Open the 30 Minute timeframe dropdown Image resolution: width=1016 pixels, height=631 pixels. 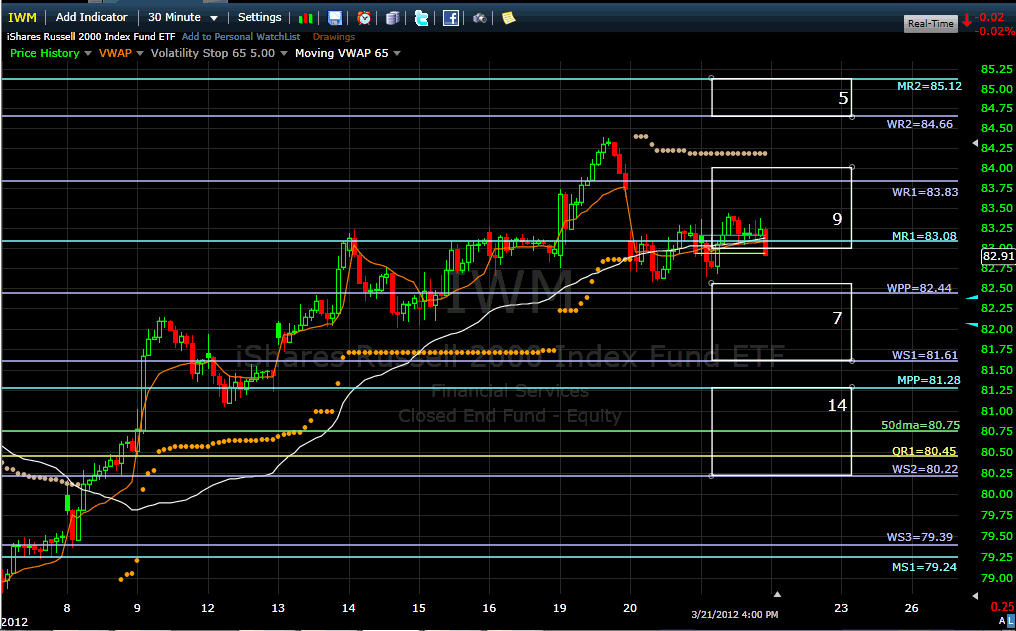[x=182, y=17]
